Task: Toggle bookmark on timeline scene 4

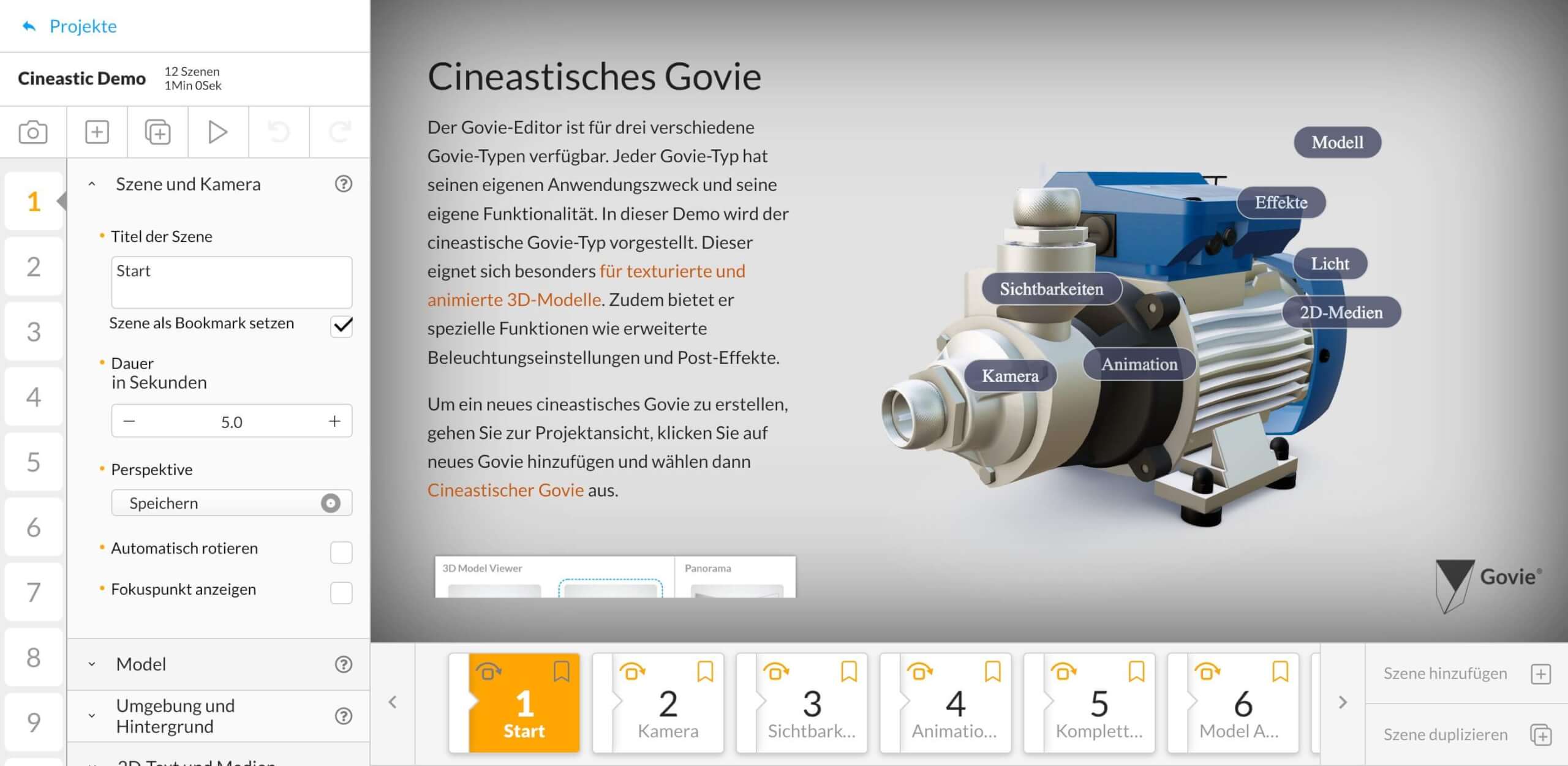Action: tap(992, 672)
